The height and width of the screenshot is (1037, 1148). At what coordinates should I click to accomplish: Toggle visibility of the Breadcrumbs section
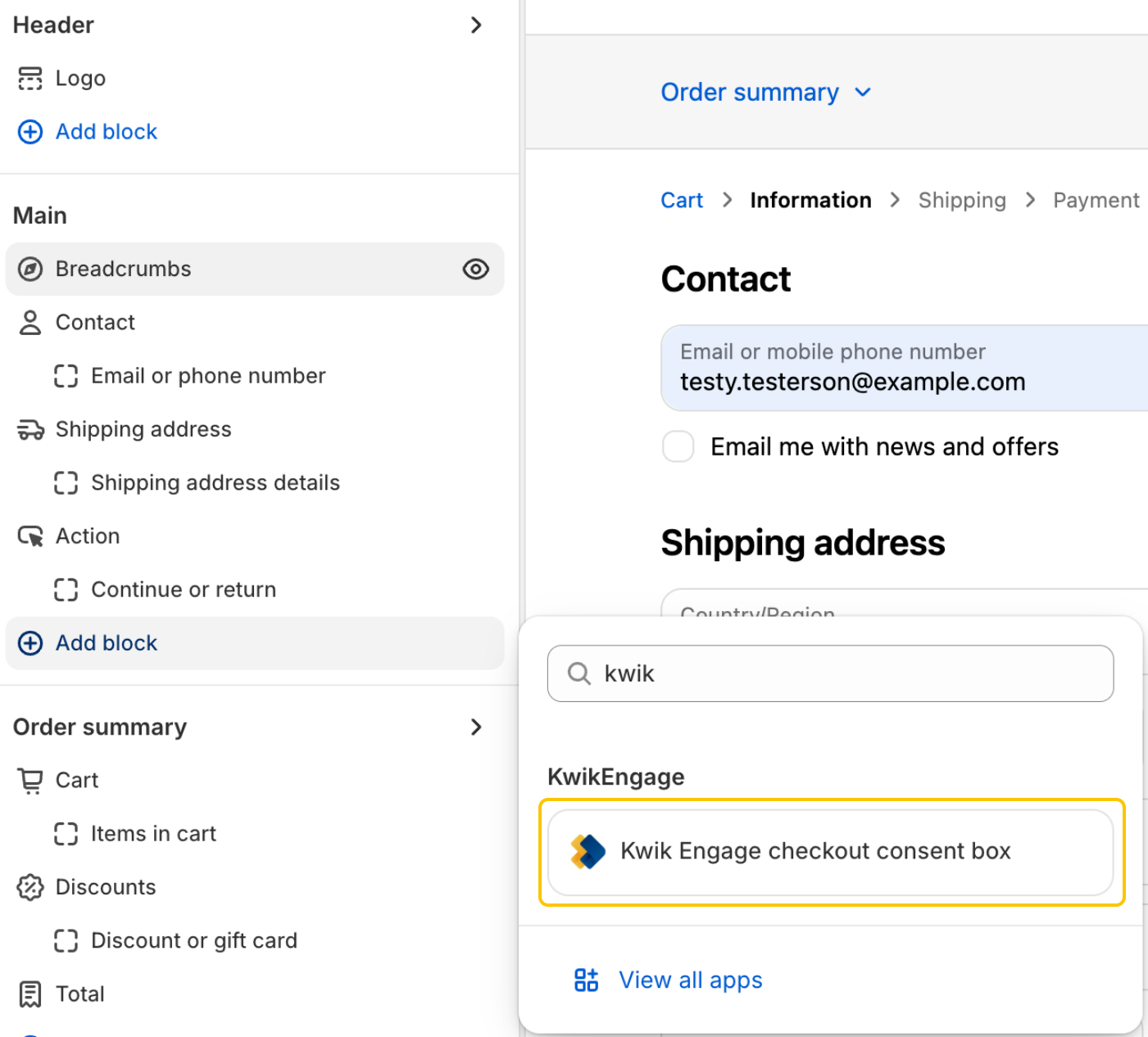[476, 269]
